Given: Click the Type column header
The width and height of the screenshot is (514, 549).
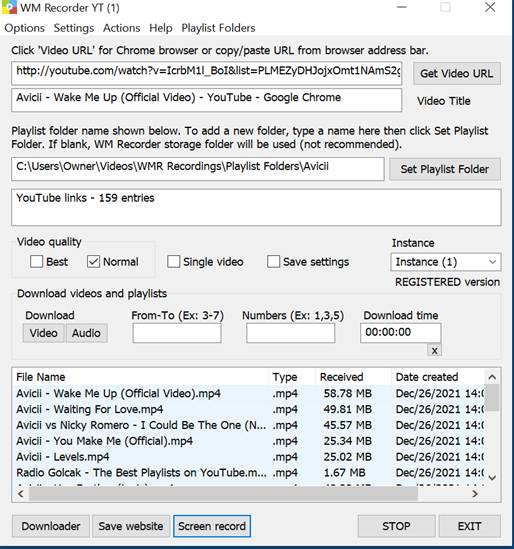Looking at the screenshot, I should (x=293, y=377).
